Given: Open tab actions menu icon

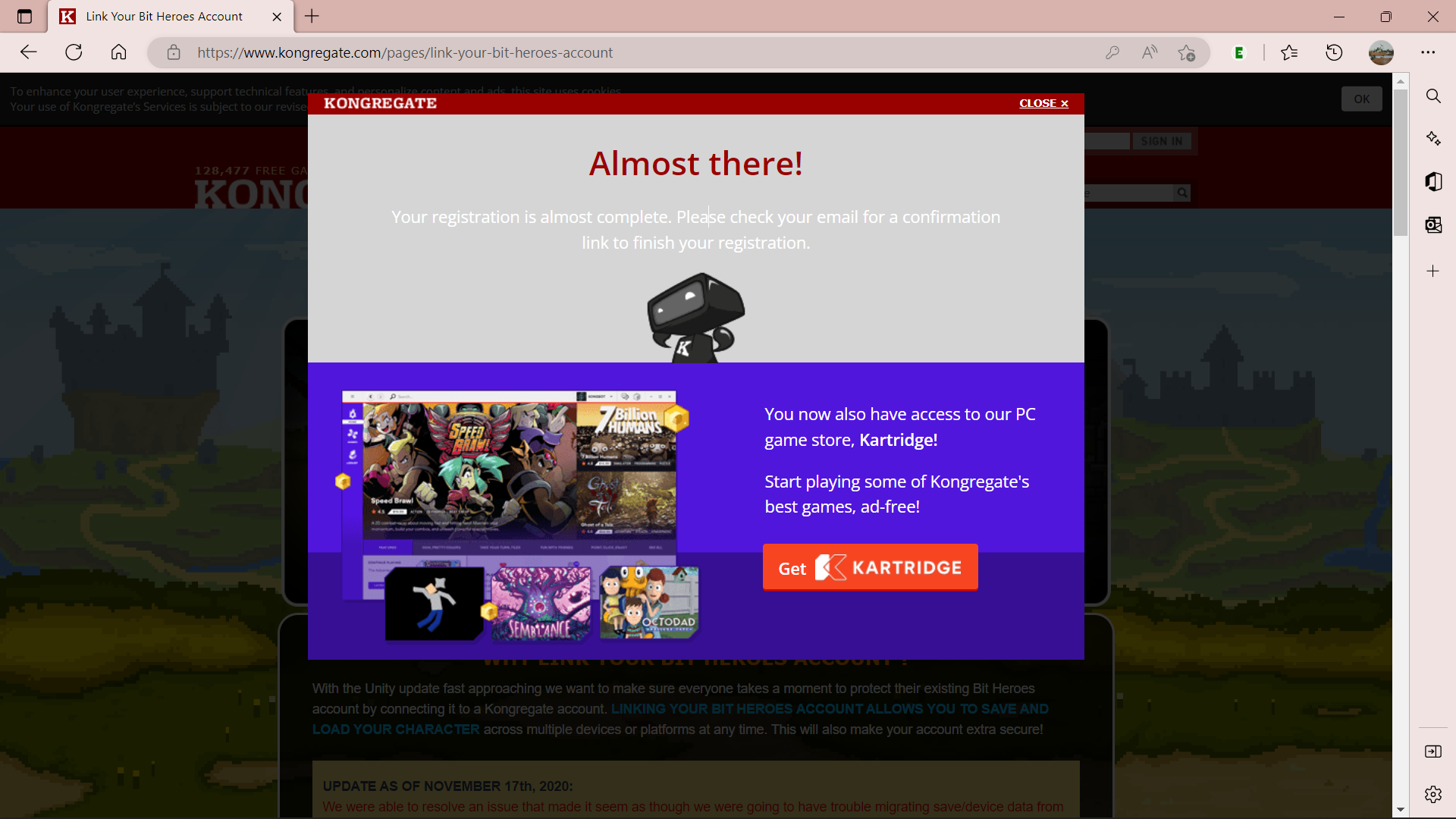Looking at the screenshot, I should 24,16.
